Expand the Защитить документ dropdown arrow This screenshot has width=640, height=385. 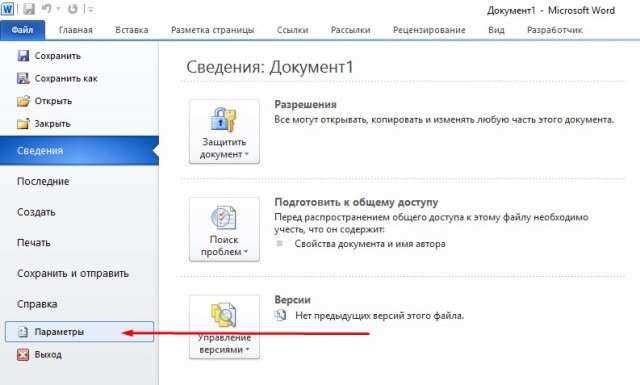click(247, 155)
